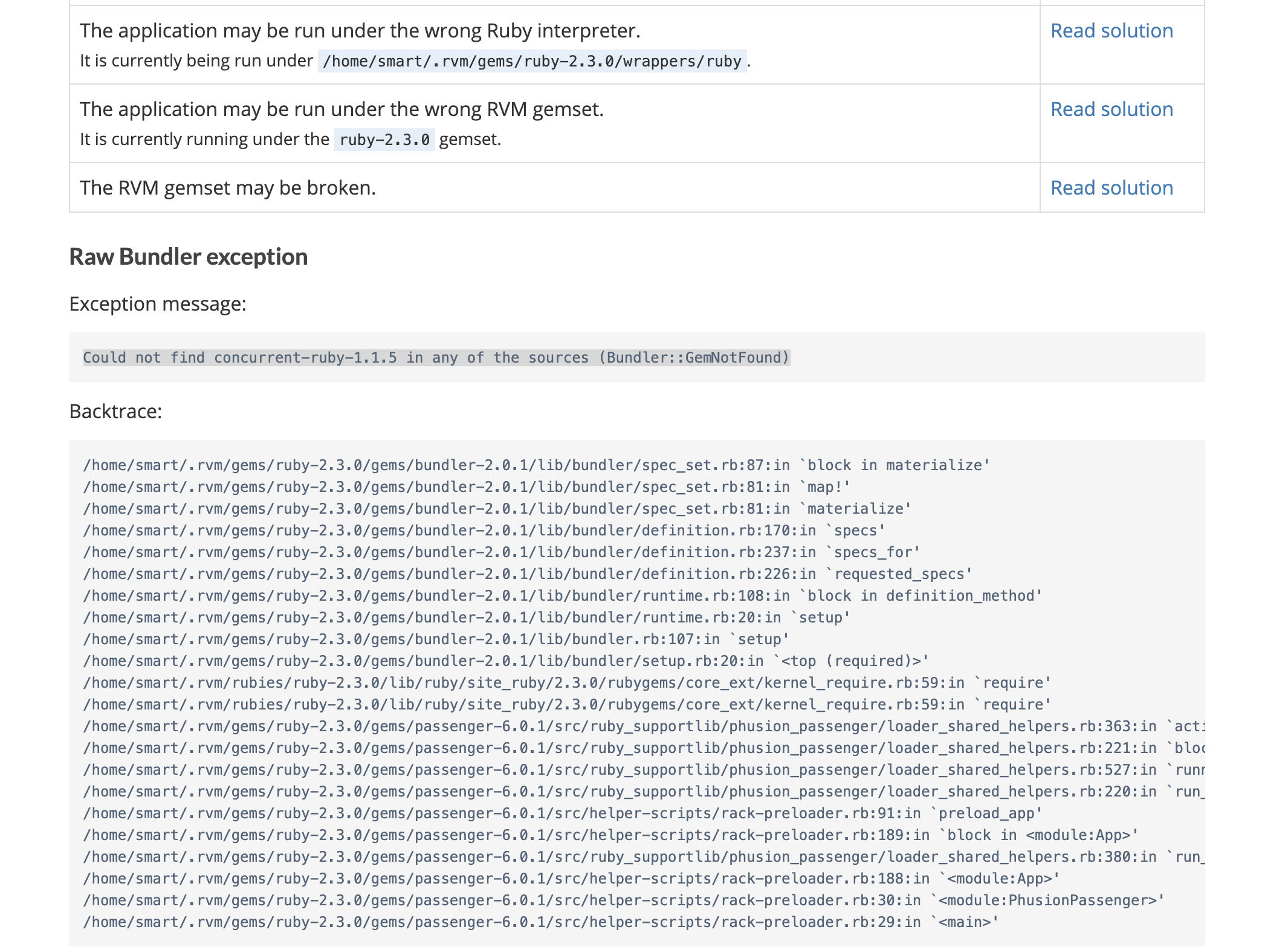
Task: Open Read solution for wrong Ruby interpreter problem
Action: [x=1112, y=30]
